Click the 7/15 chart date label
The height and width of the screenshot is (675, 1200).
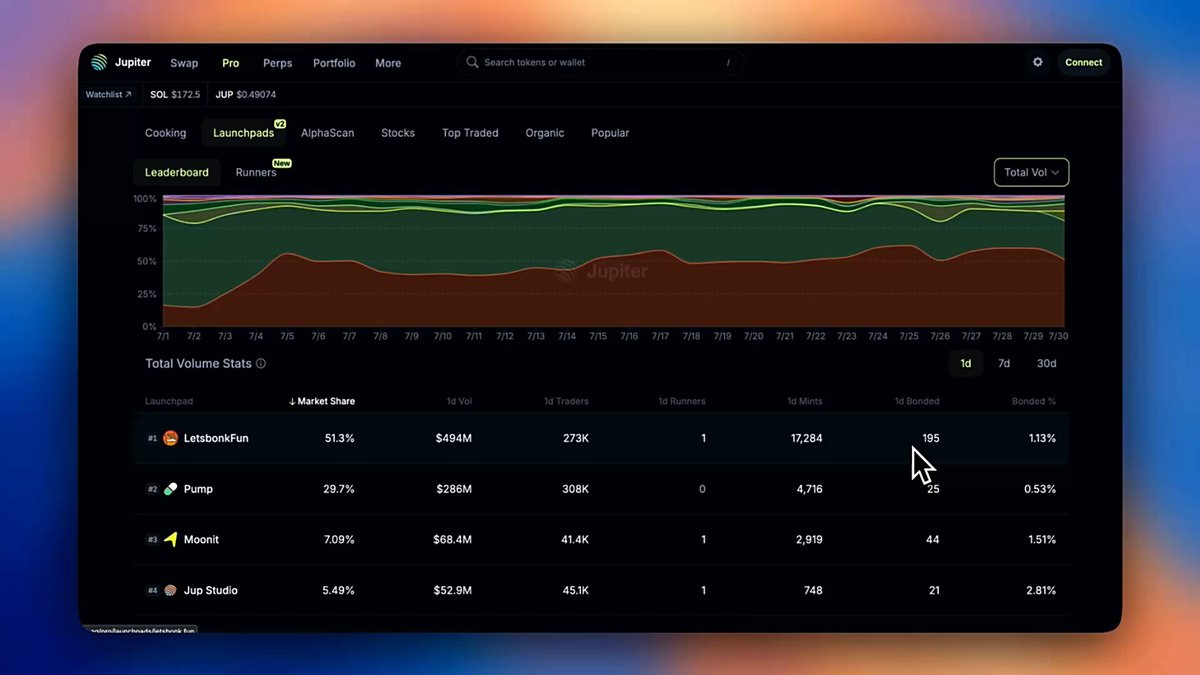coord(598,337)
